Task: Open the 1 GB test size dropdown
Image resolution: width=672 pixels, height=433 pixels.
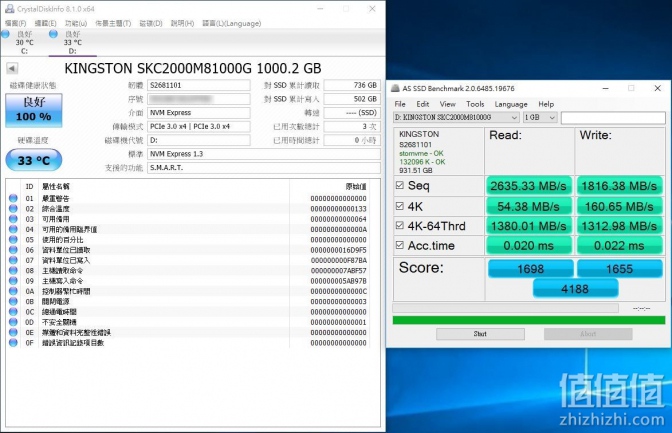Action: [540, 117]
